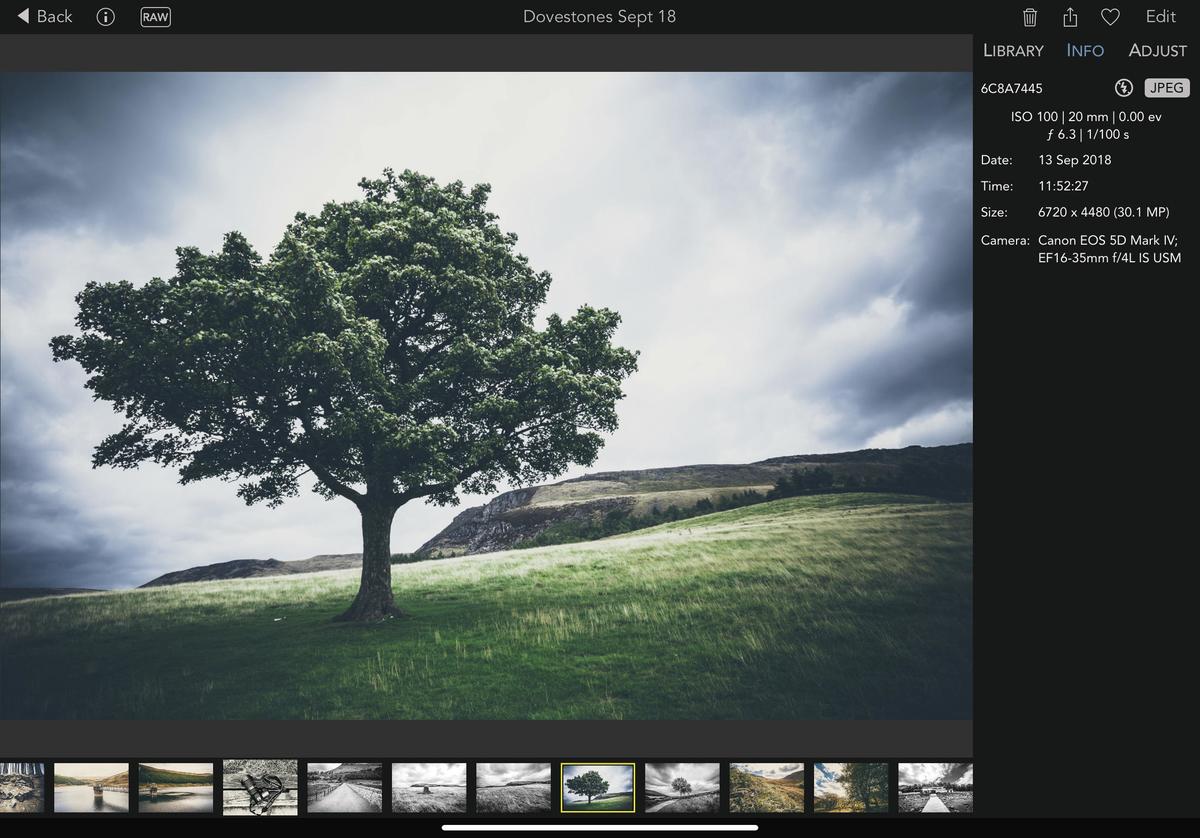Select the highlighted tree thumbnail in filmstrip

tap(598, 788)
